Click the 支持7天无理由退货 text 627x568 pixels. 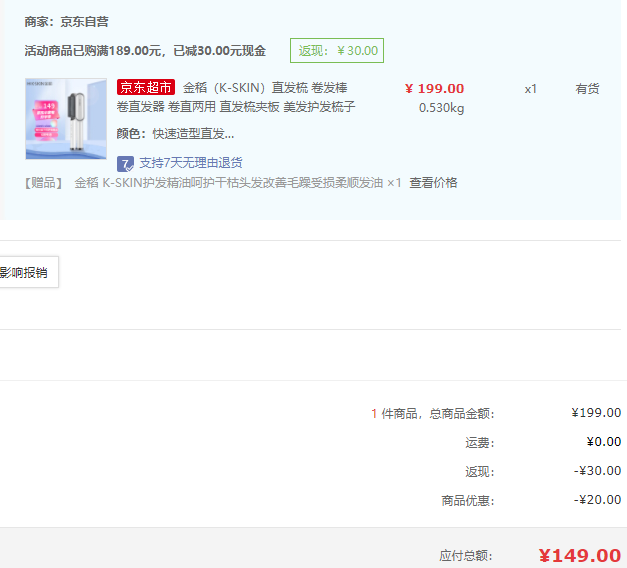coord(190,163)
